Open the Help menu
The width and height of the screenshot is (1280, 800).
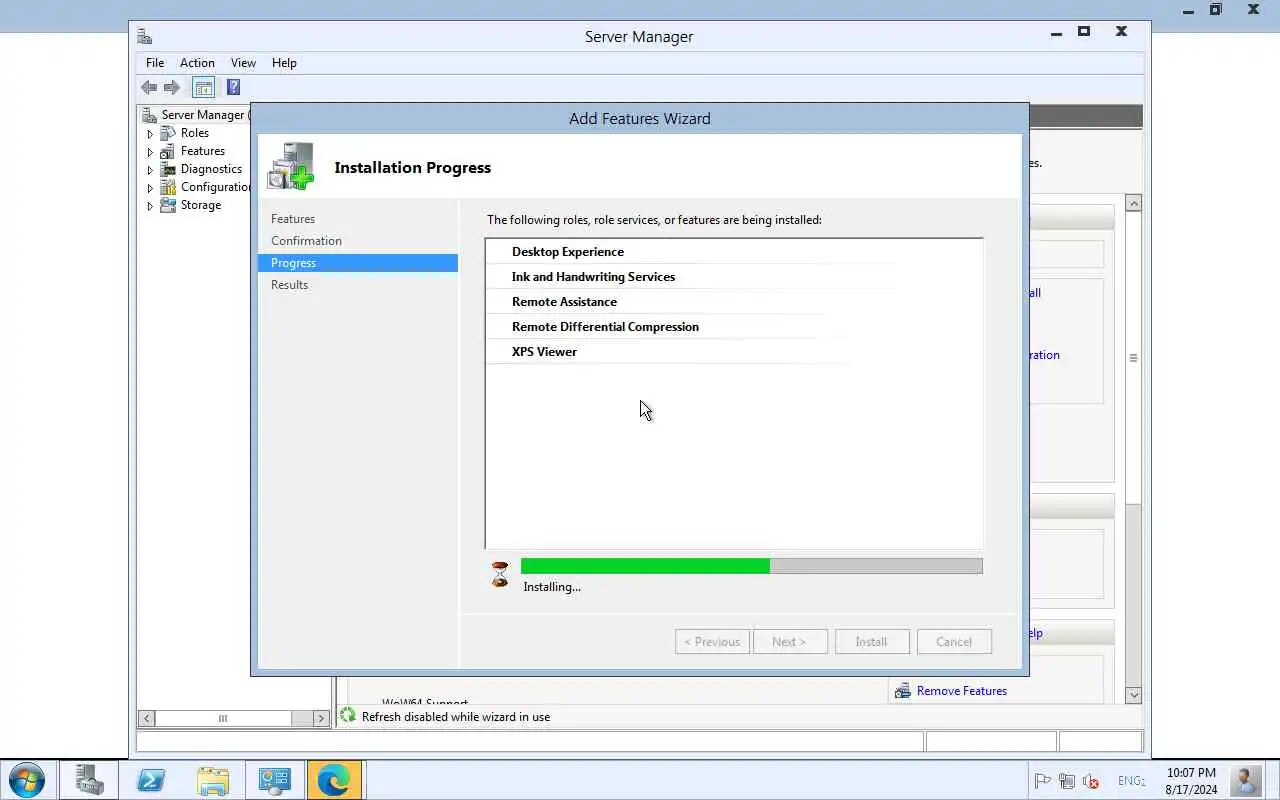[x=284, y=63]
